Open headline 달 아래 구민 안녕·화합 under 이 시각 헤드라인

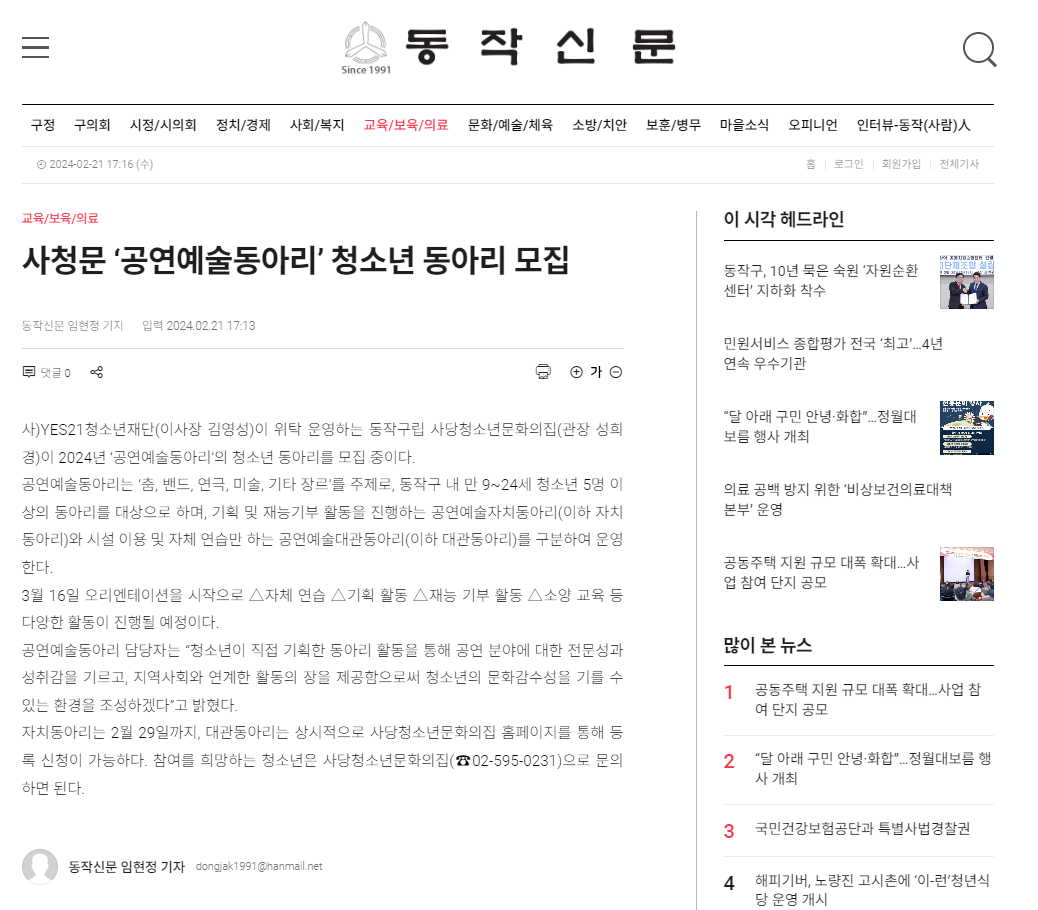[x=820, y=426]
